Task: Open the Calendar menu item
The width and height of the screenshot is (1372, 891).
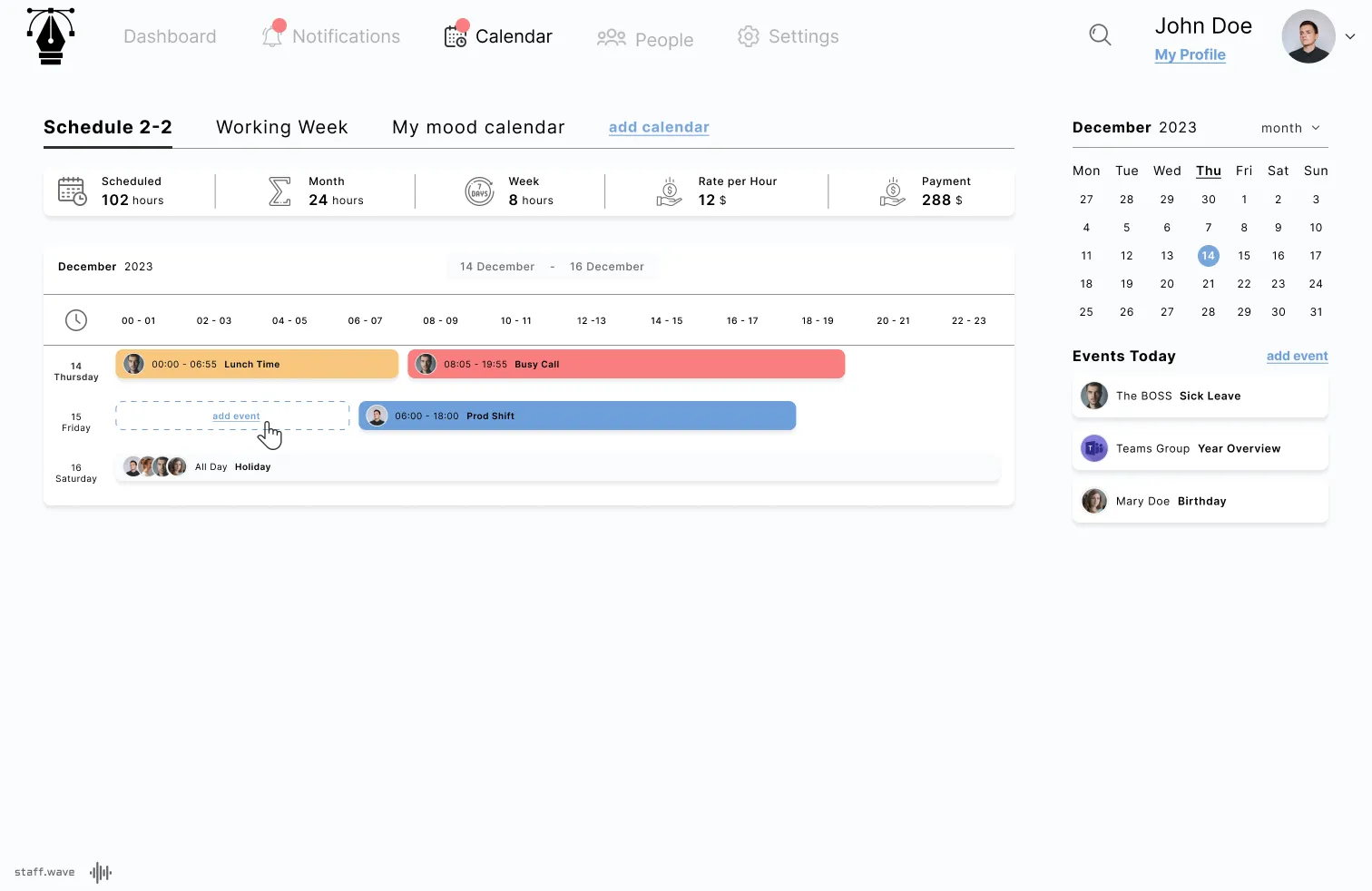Action: coord(514,36)
